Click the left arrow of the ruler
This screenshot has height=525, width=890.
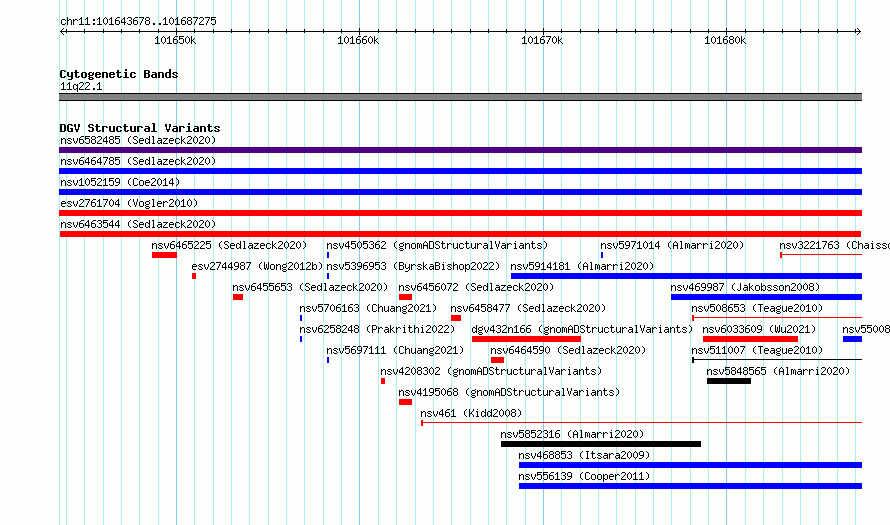tap(63, 31)
